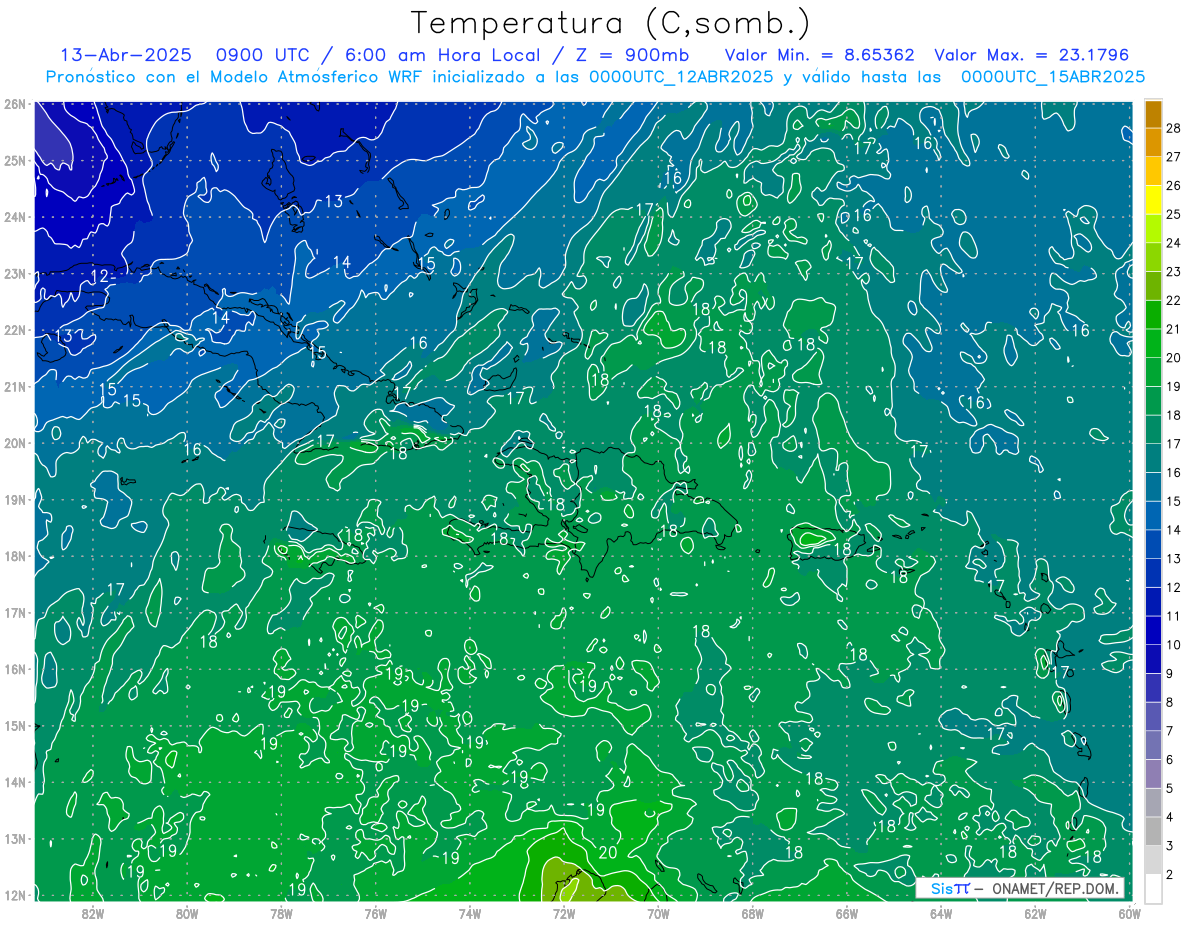Click the 22N latitude axis label
The height and width of the screenshot is (927, 1200).
pyautogui.click(x=14, y=330)
